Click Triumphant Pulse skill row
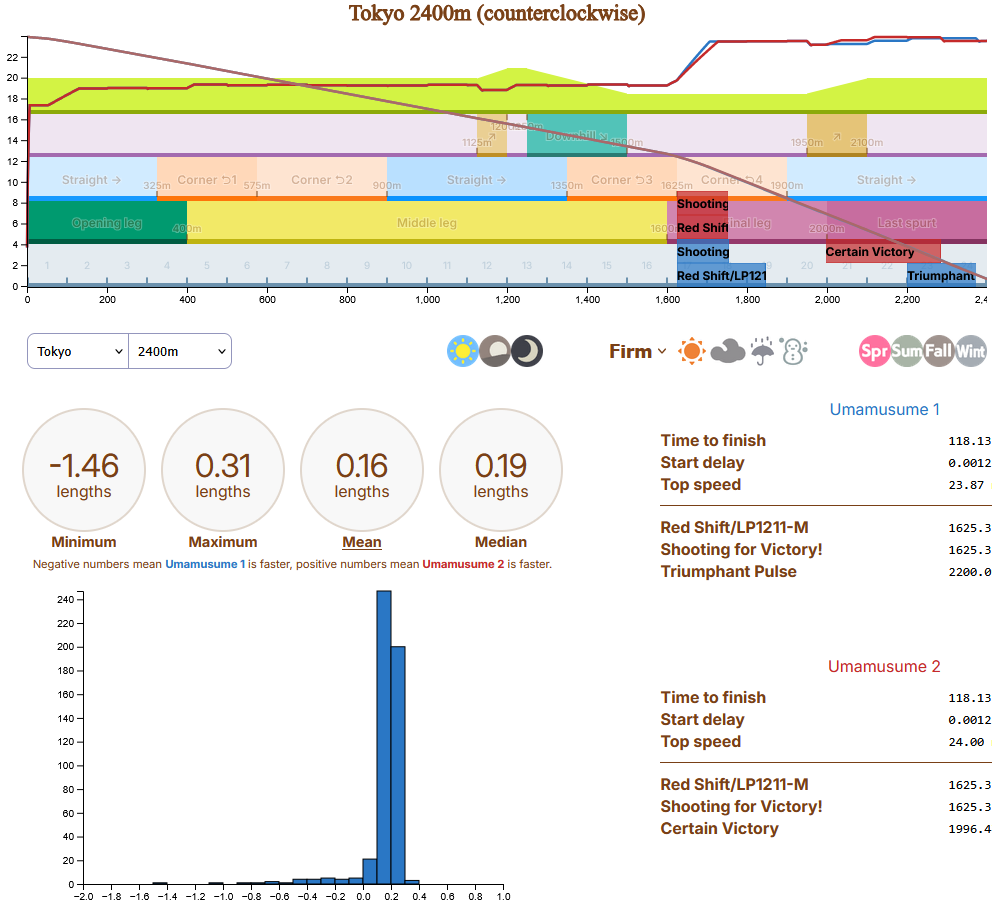This screenshot has width=992, height=901. point(826,571)
